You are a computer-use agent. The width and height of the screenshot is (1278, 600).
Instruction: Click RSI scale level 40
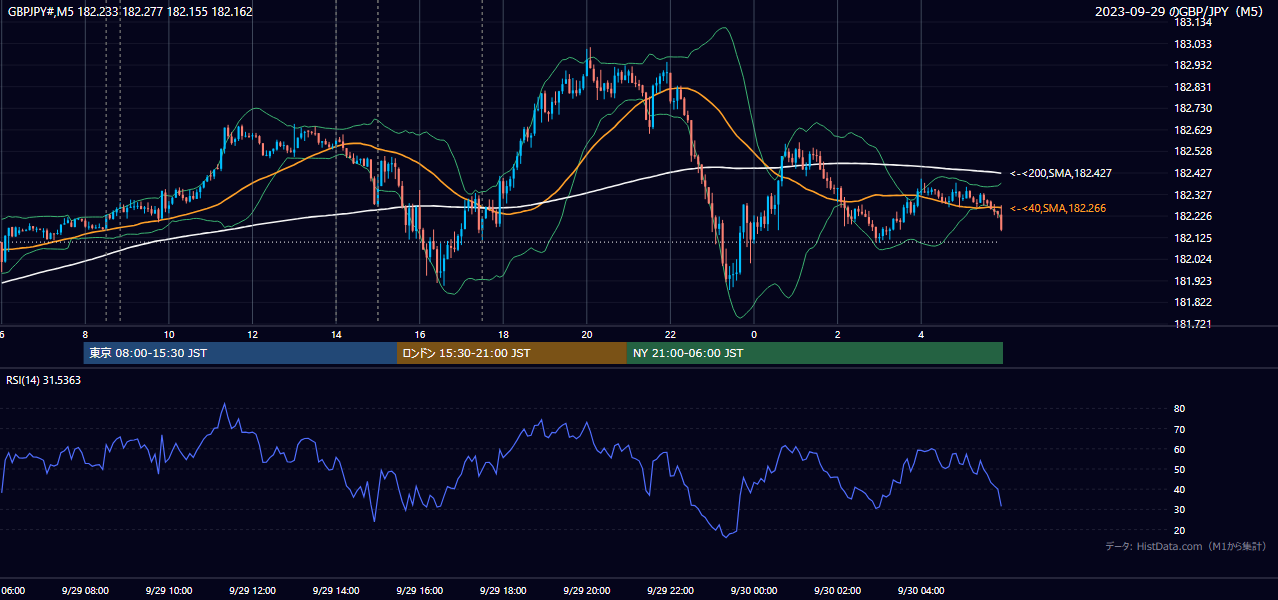[x=1179, y=489]
